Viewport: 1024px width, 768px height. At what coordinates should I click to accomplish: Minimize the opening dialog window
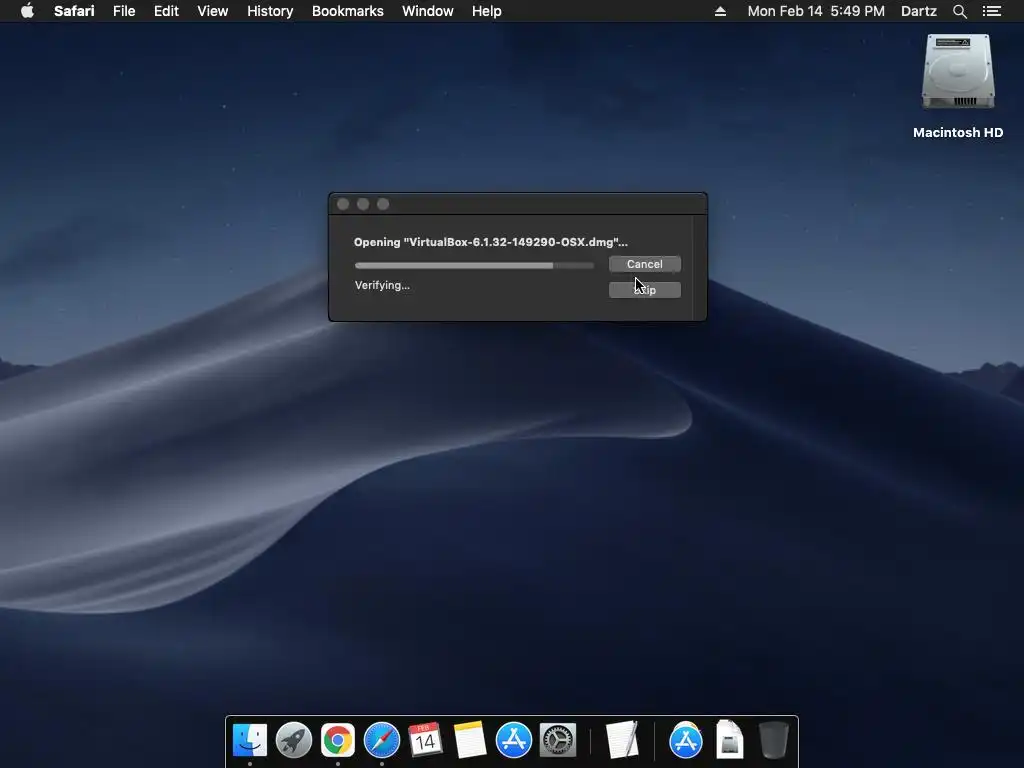(363, 204)
